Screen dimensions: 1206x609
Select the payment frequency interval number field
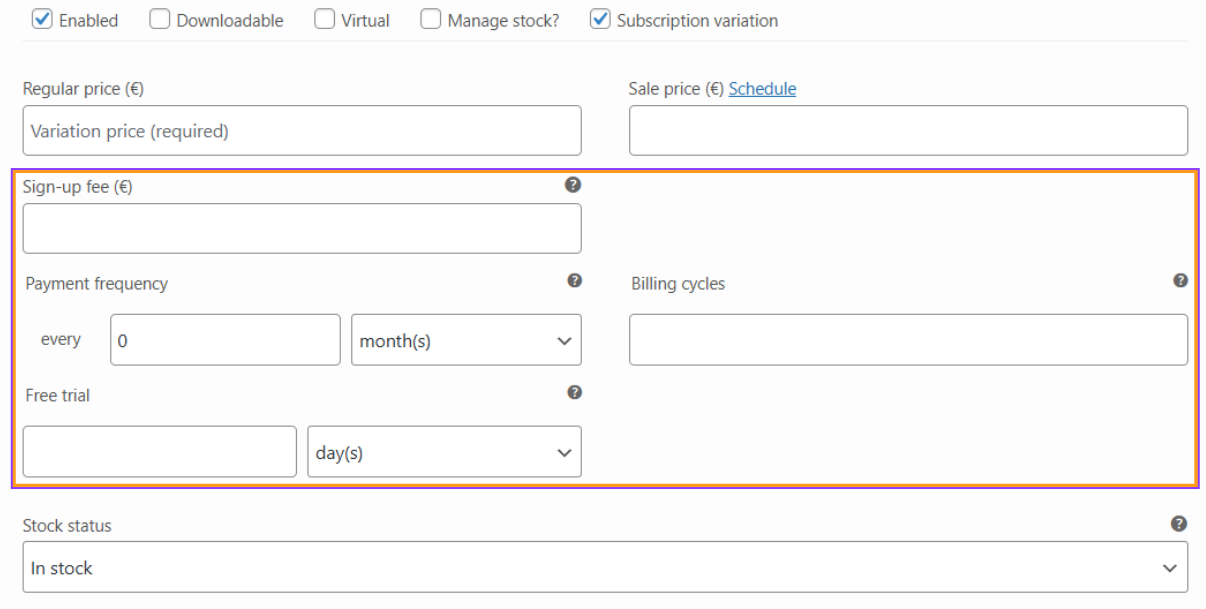(225, 341)
